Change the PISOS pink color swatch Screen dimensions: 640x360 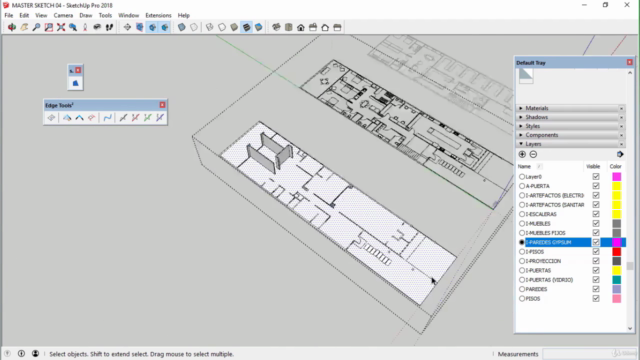616,298
